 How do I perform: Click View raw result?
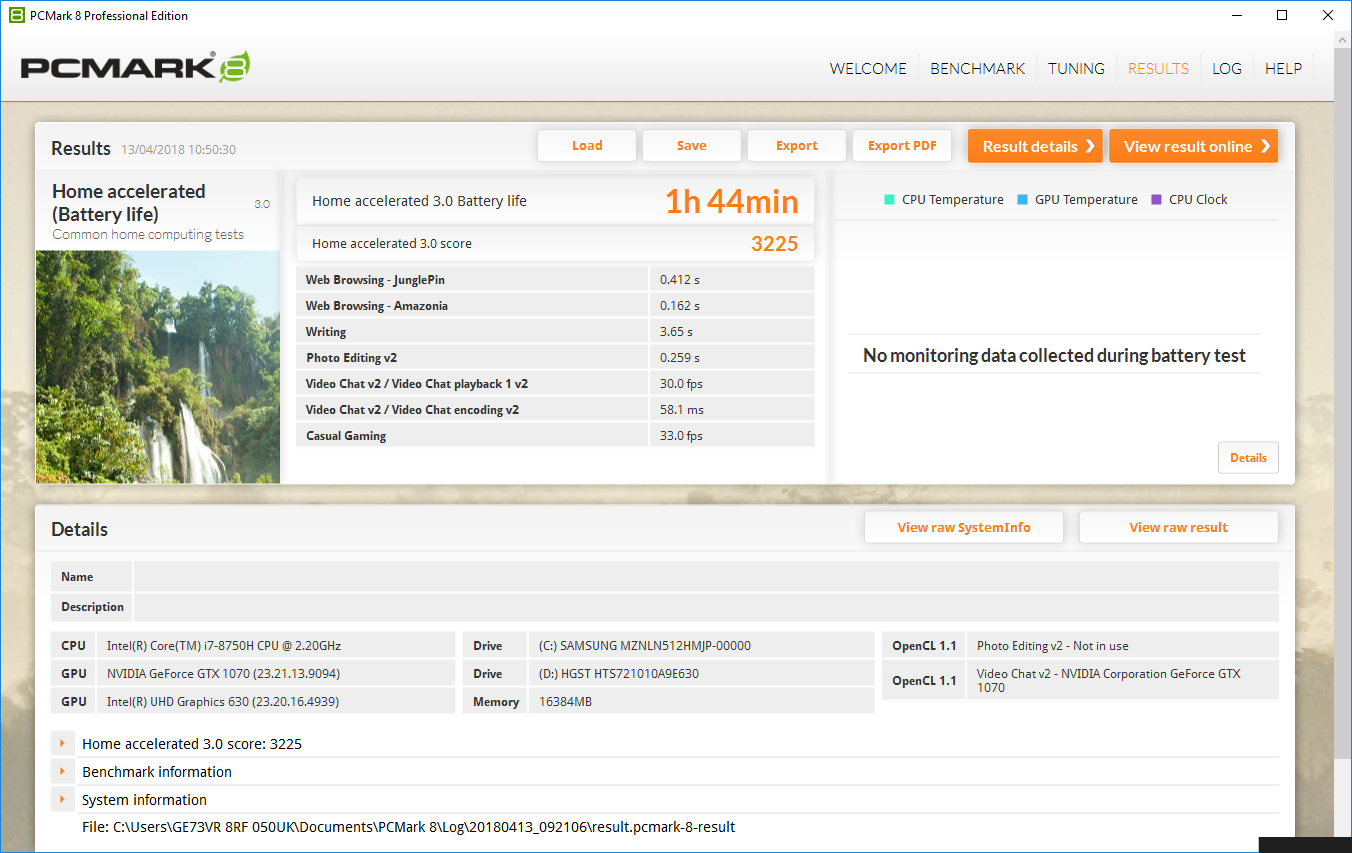[1179, 528]
